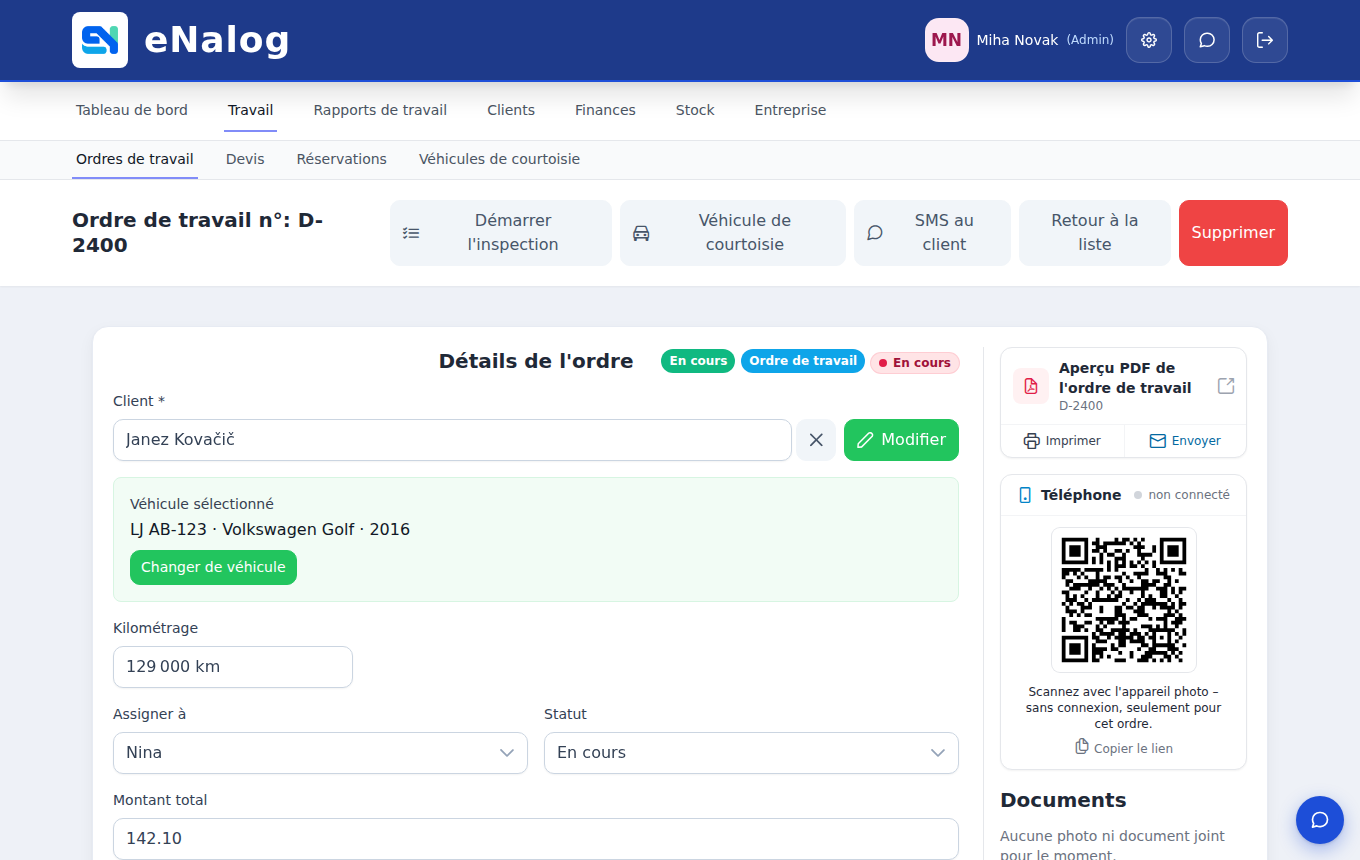Screen dimensions: 1360x860
Task: Open the Réservations tab
Action: click(342, 159)
